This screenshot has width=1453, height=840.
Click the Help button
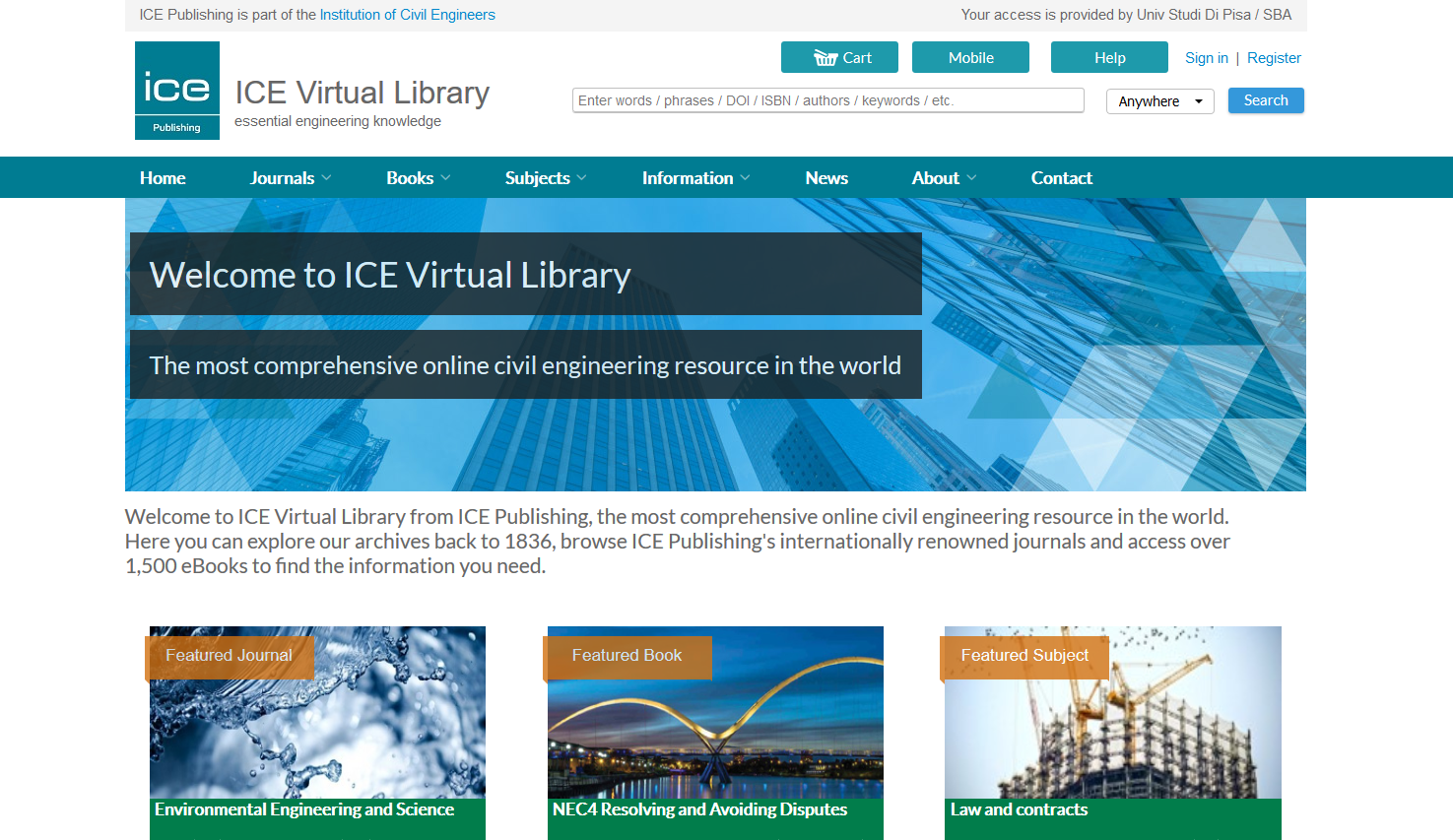(1109, 57)
